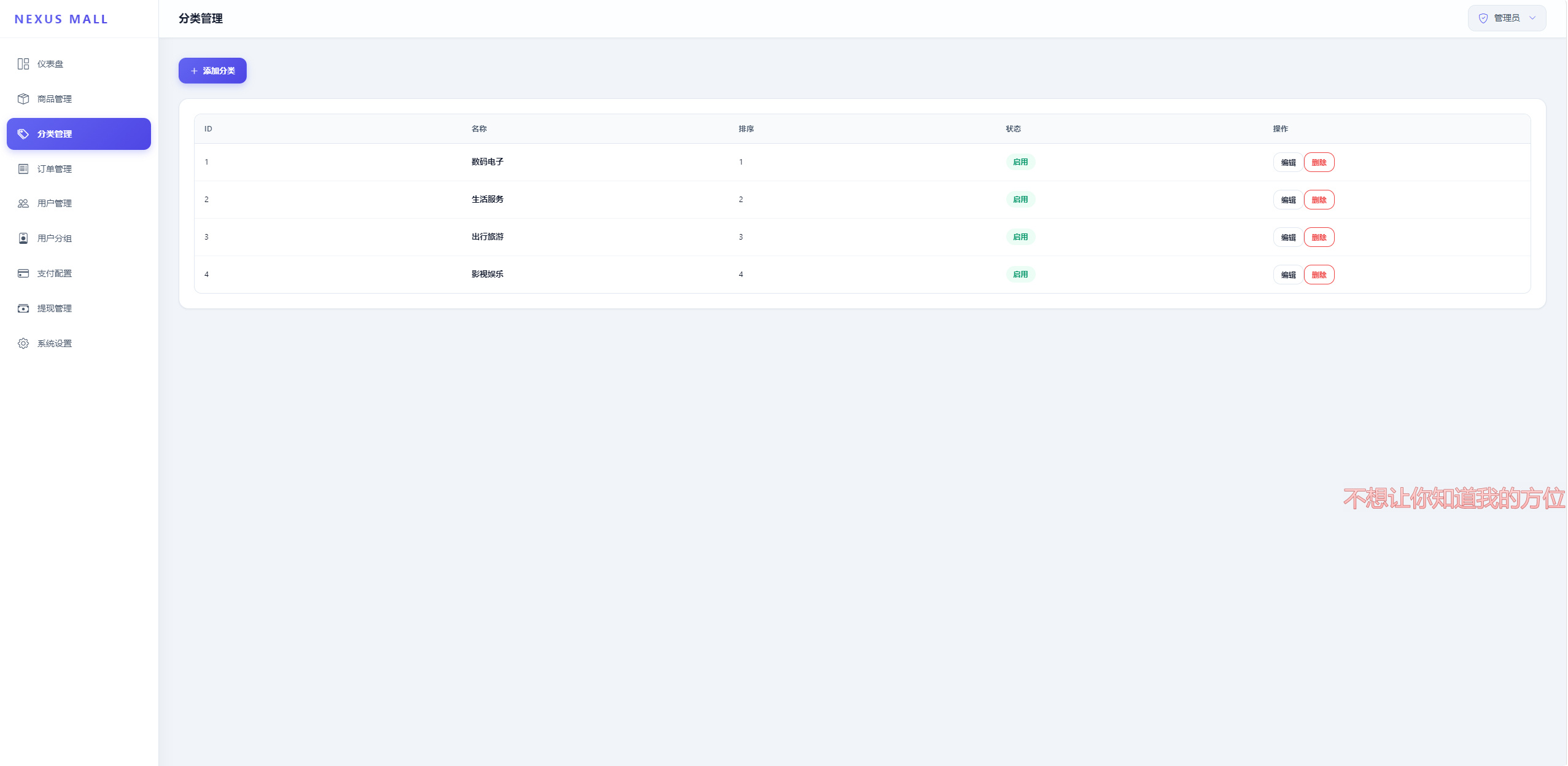Click the badge icon for 用户分组
Viewport: 1568px width, 766px height.
[x=23, y=238]
